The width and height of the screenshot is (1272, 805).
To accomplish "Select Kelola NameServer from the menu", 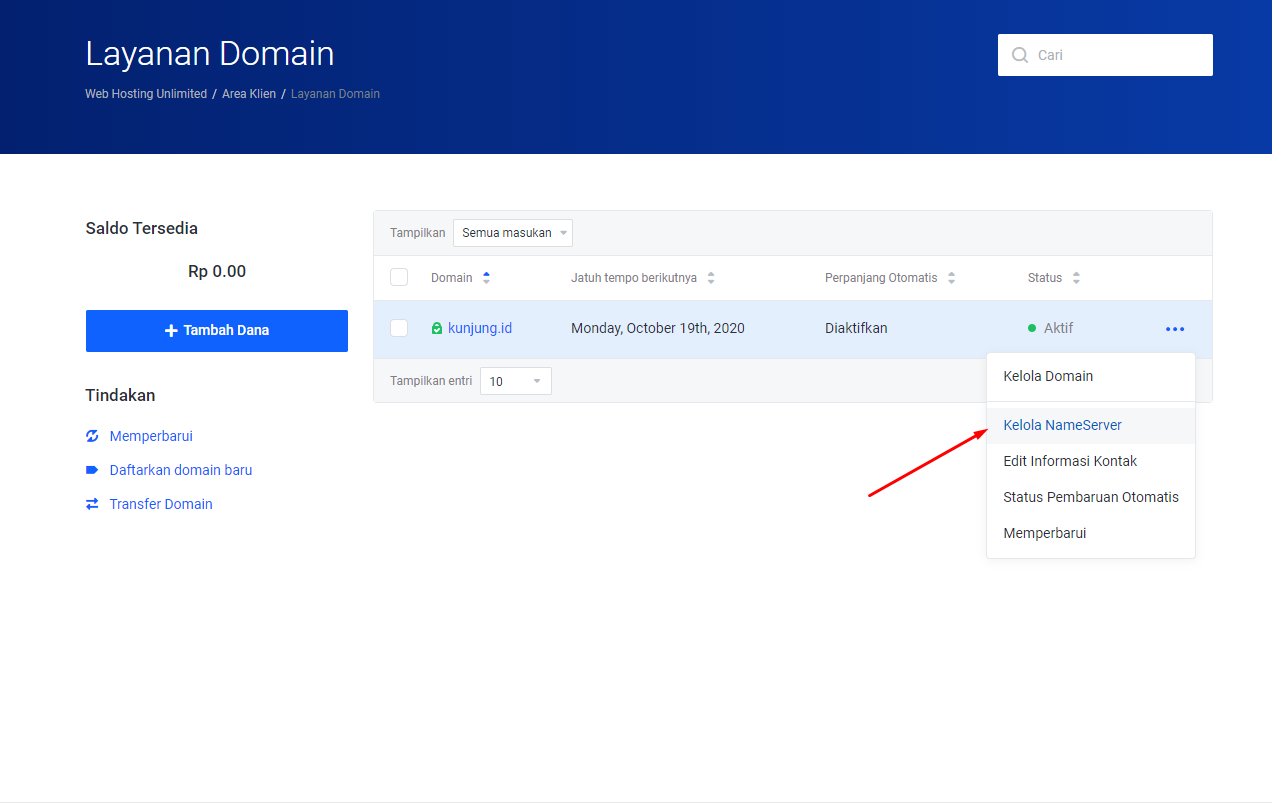I will click(x=1062, y=425).
